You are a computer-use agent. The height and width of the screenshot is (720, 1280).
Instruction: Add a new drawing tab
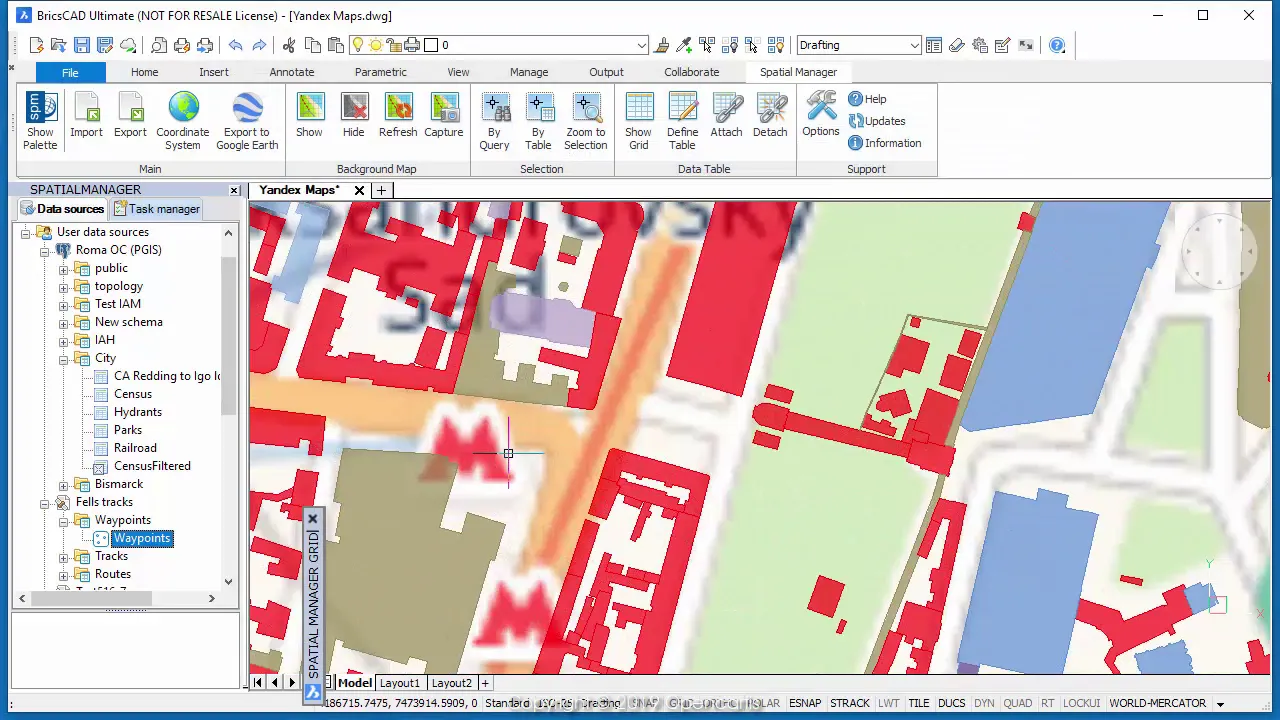[x=381, y=190]
